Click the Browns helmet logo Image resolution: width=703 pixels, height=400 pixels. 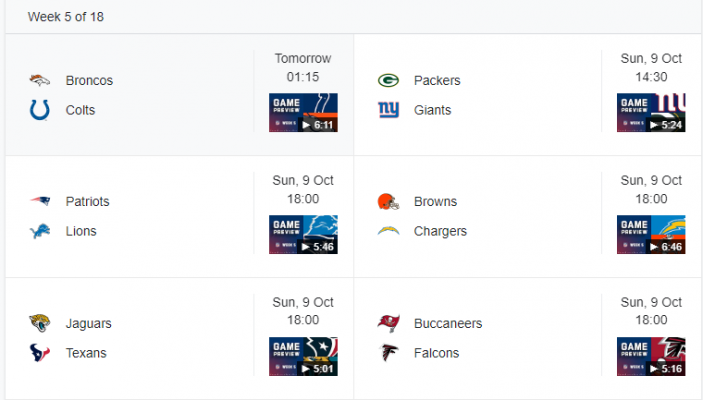tap(388, 201)
